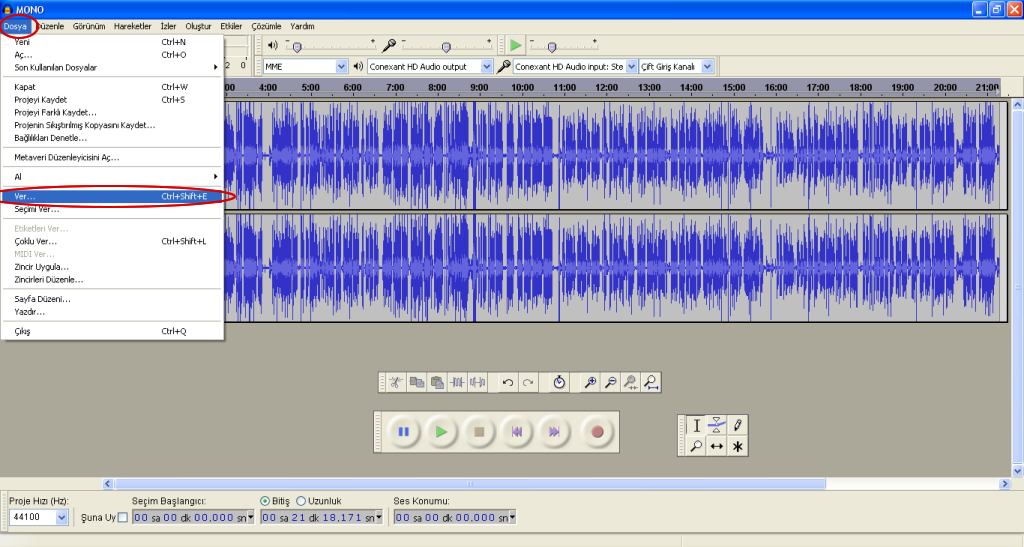Viewport: 1024px width, 547px height.
Task: Choose Projeyi Kaydet from the menu
Action: tap(112, 100)
